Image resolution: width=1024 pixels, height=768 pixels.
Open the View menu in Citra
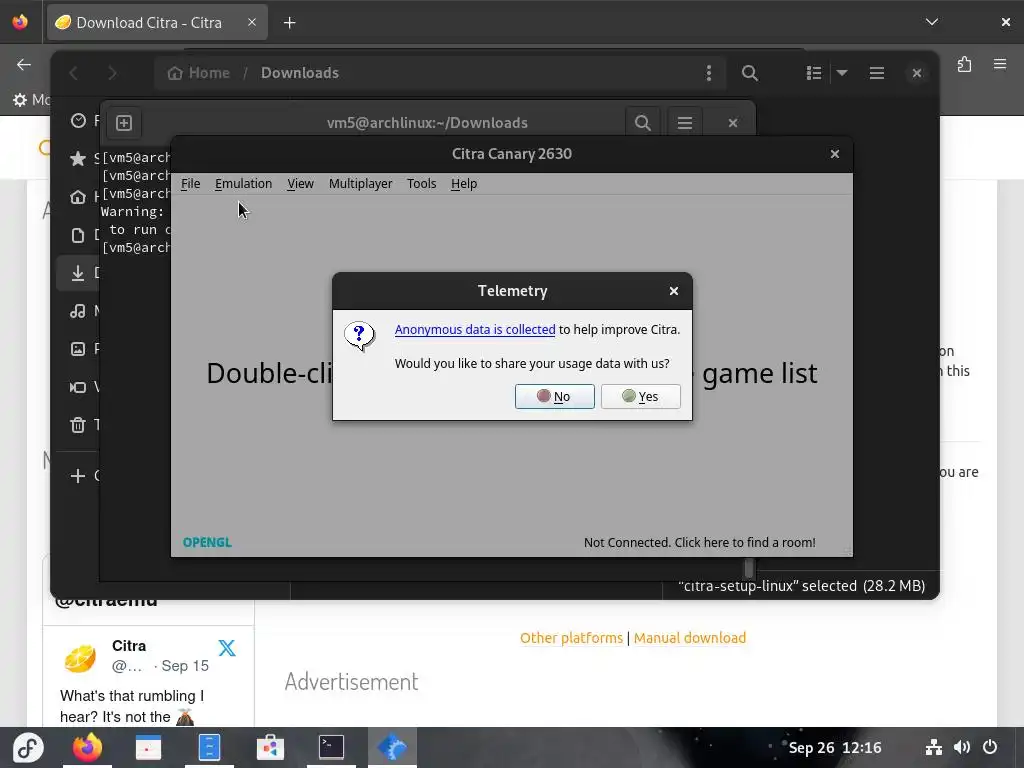coord(300,184)
